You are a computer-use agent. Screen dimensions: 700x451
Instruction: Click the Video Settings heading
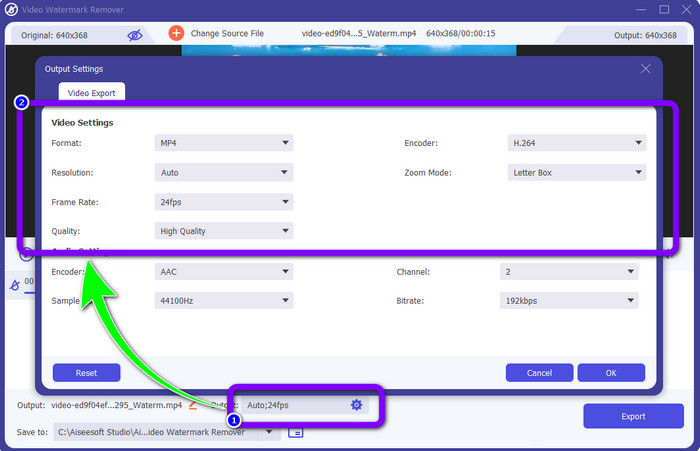pyautogui.click(x=82, y=122)
